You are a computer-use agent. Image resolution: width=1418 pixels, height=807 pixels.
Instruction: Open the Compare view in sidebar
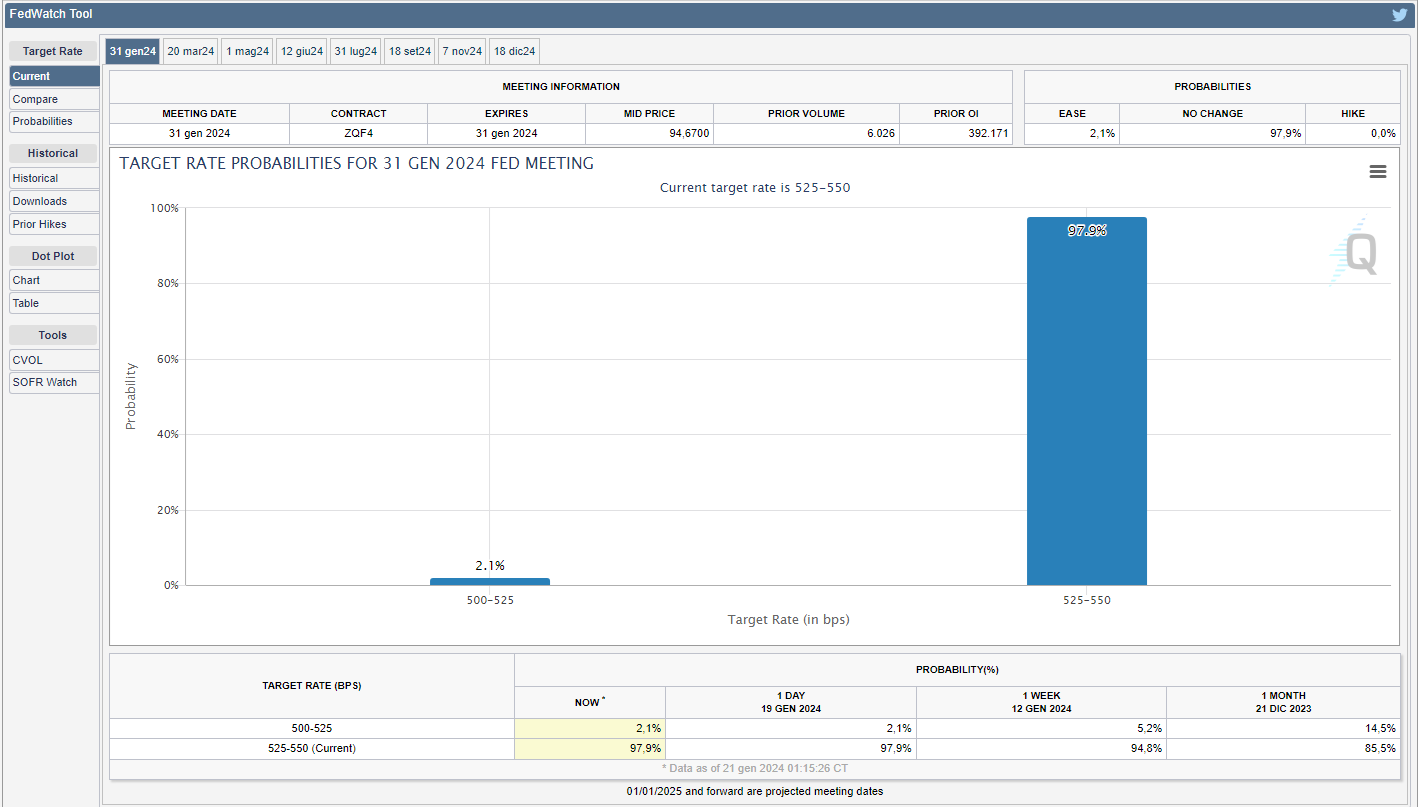(54, 99)
